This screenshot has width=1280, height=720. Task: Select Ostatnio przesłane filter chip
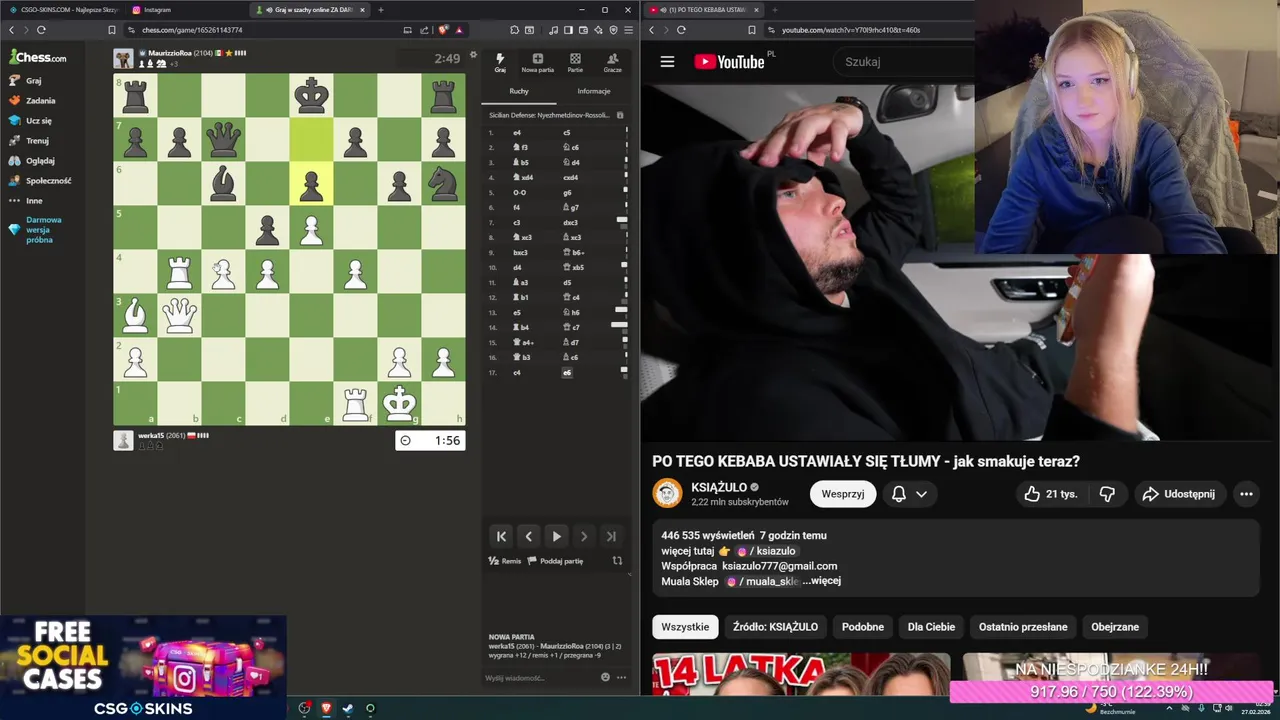pyautogui.click(x=1023, y=627)
